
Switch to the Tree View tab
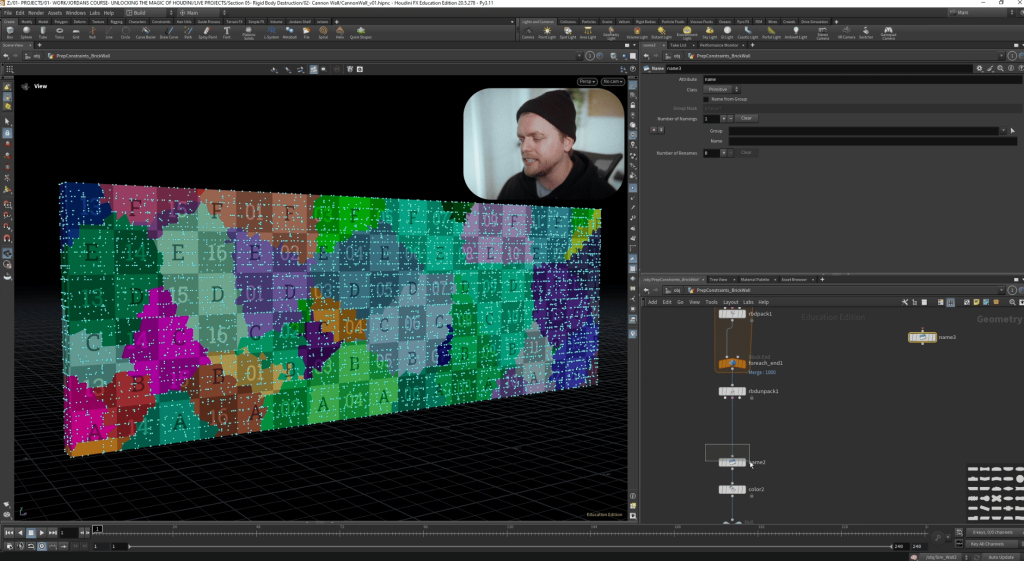(x=718, y=280)
